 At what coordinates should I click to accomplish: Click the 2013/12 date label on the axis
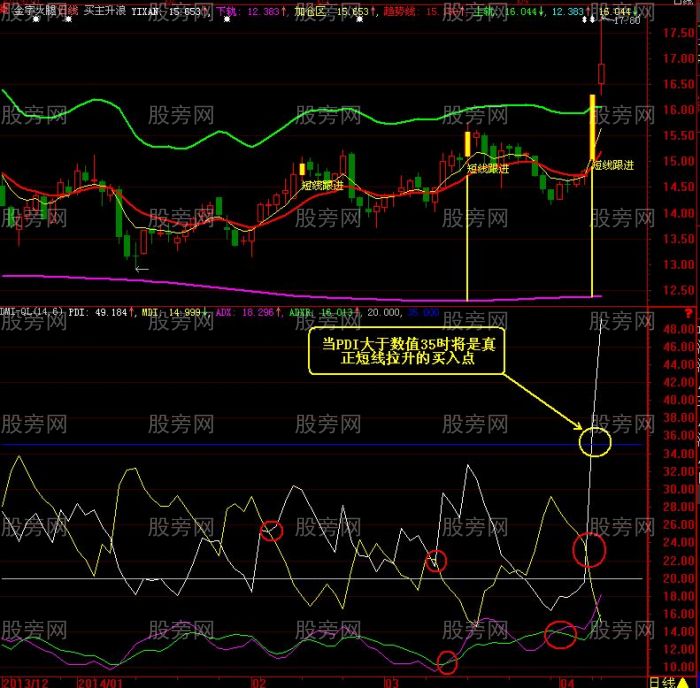[25, 682]
